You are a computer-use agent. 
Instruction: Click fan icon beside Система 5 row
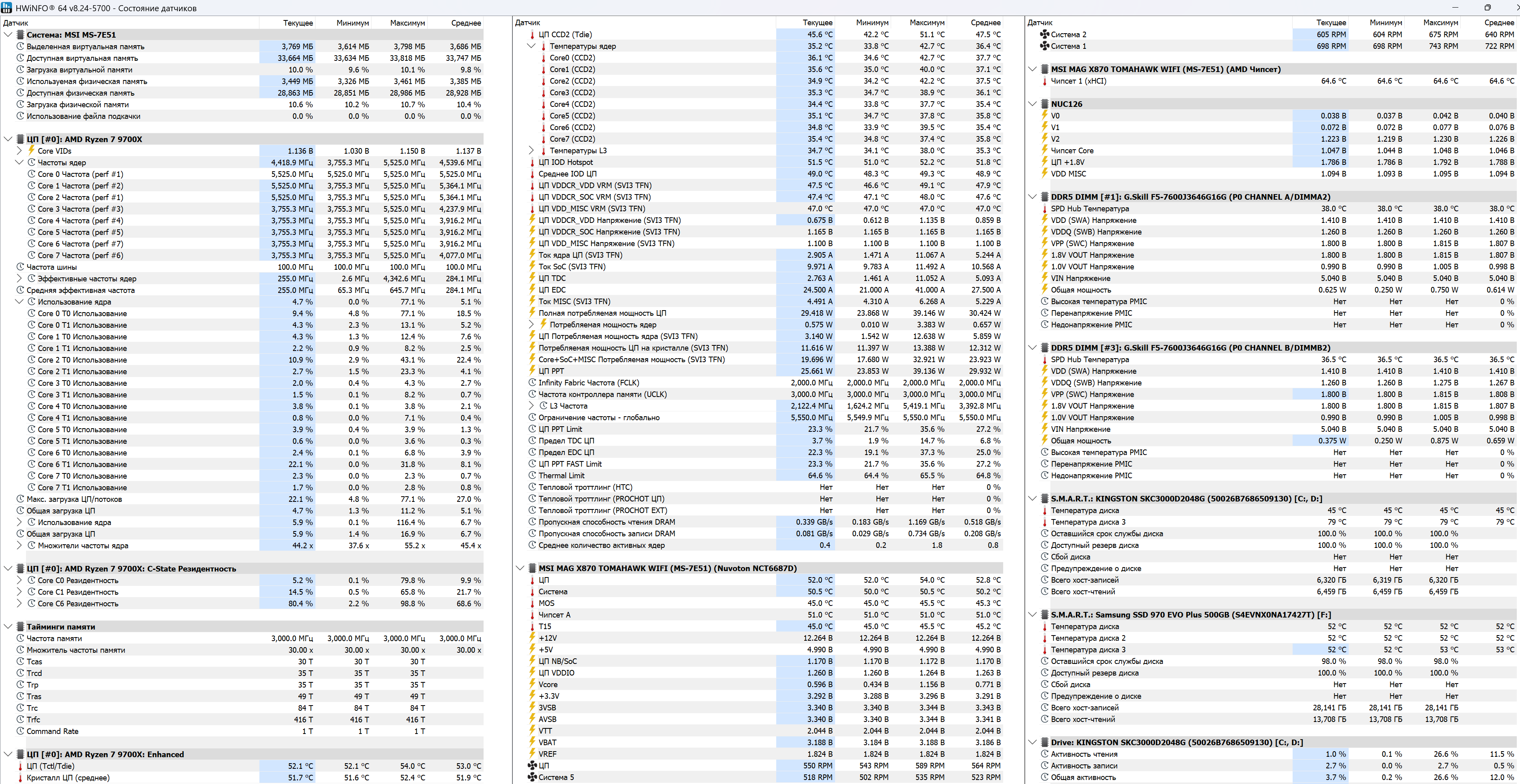click(532, 777)
